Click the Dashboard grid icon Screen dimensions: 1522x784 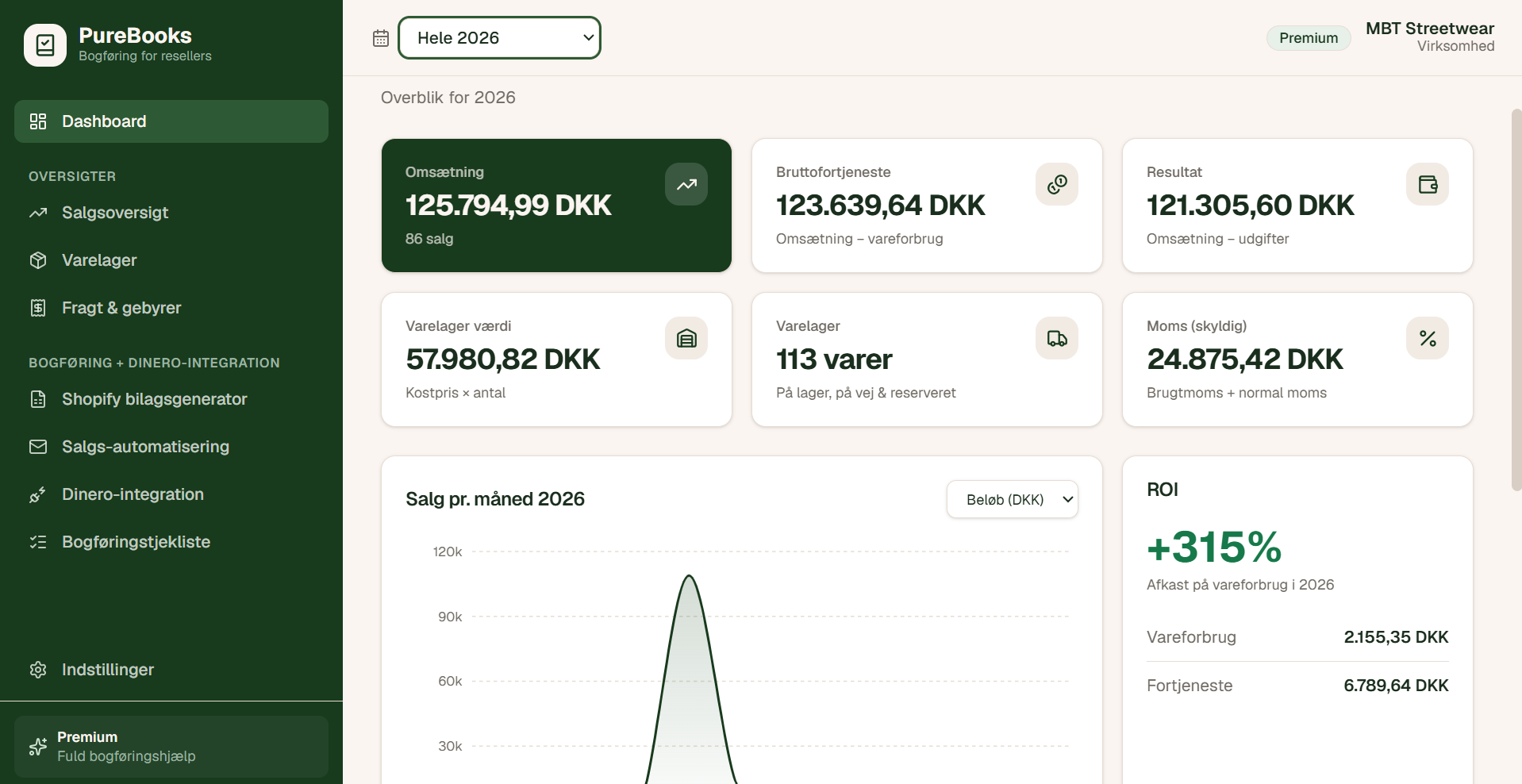coord(38,121)
